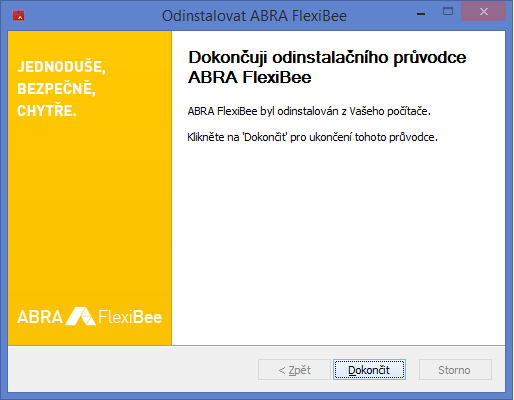Close the uninstaller window with X

(x=484, y=12)
